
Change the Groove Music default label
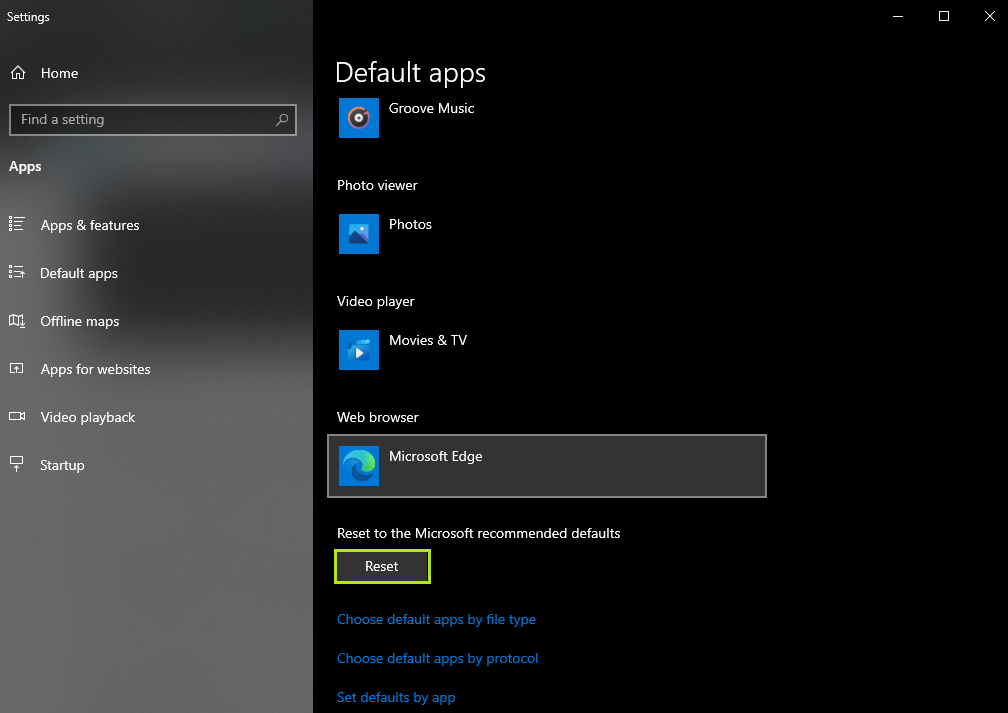[431, 108]
